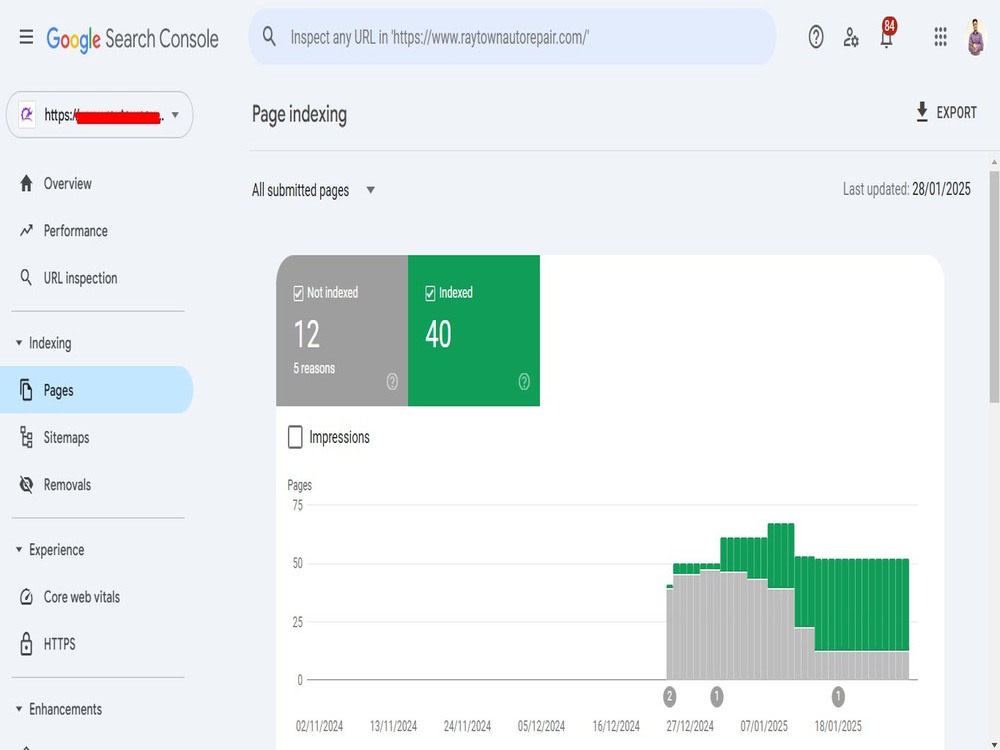Click the 'Last updated: 28/01/2025' text
This screenshot has height=750, width=1000.
(x=906, y=189)
